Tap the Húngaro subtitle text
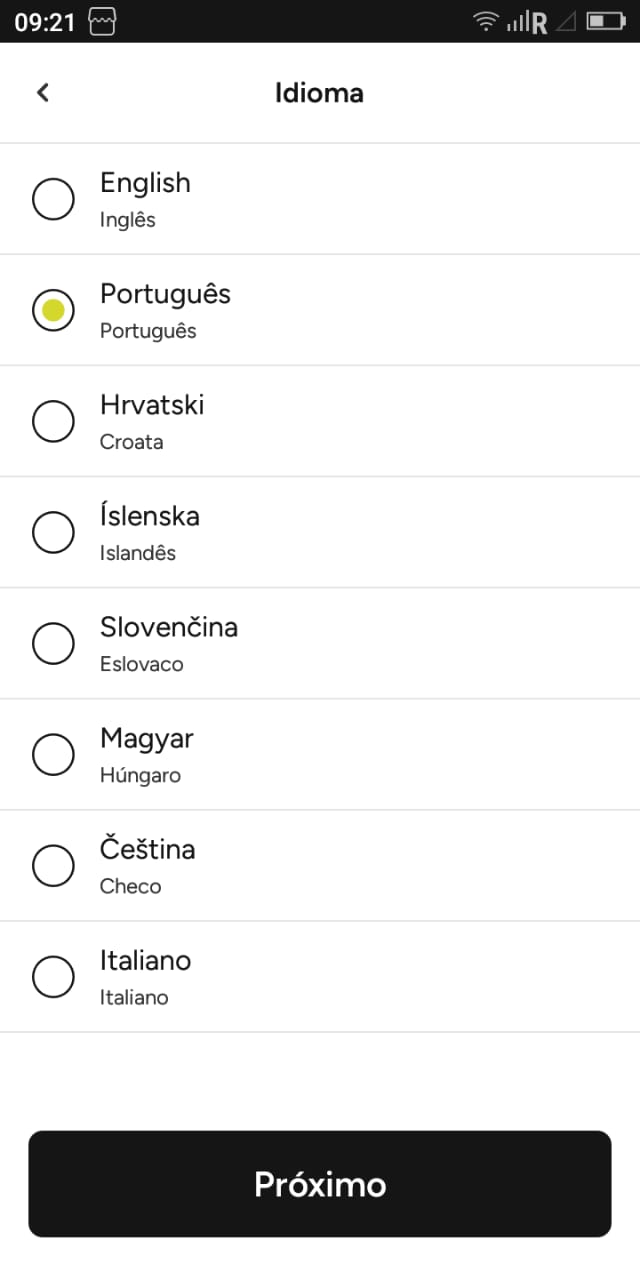Viewport: 640px width, 1280px height. [140, 775]
